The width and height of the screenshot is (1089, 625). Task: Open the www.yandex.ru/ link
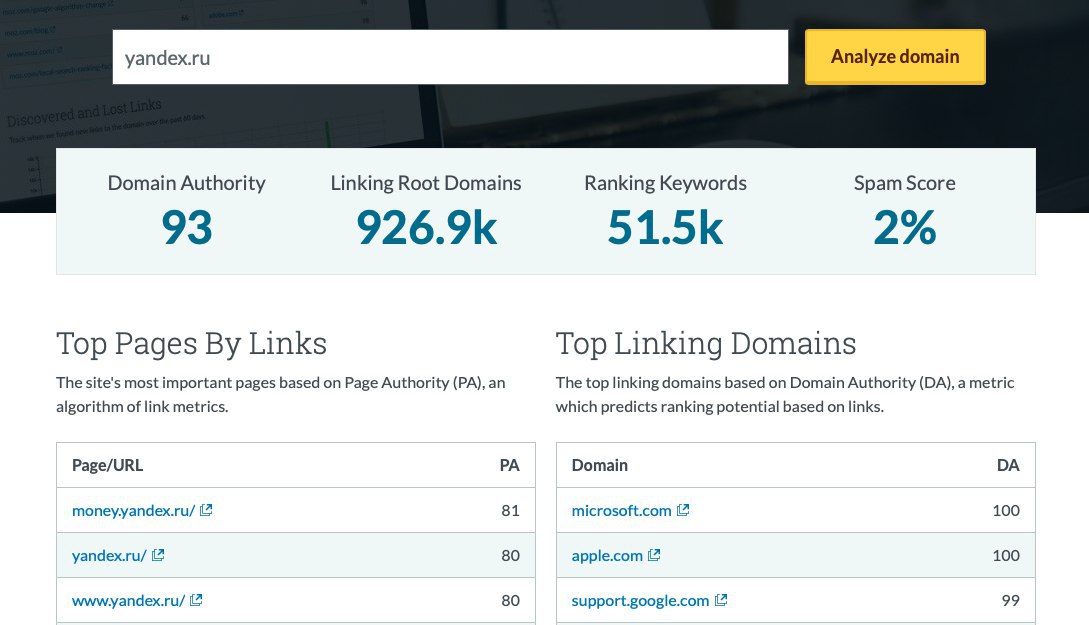click(x=128, y=601)
